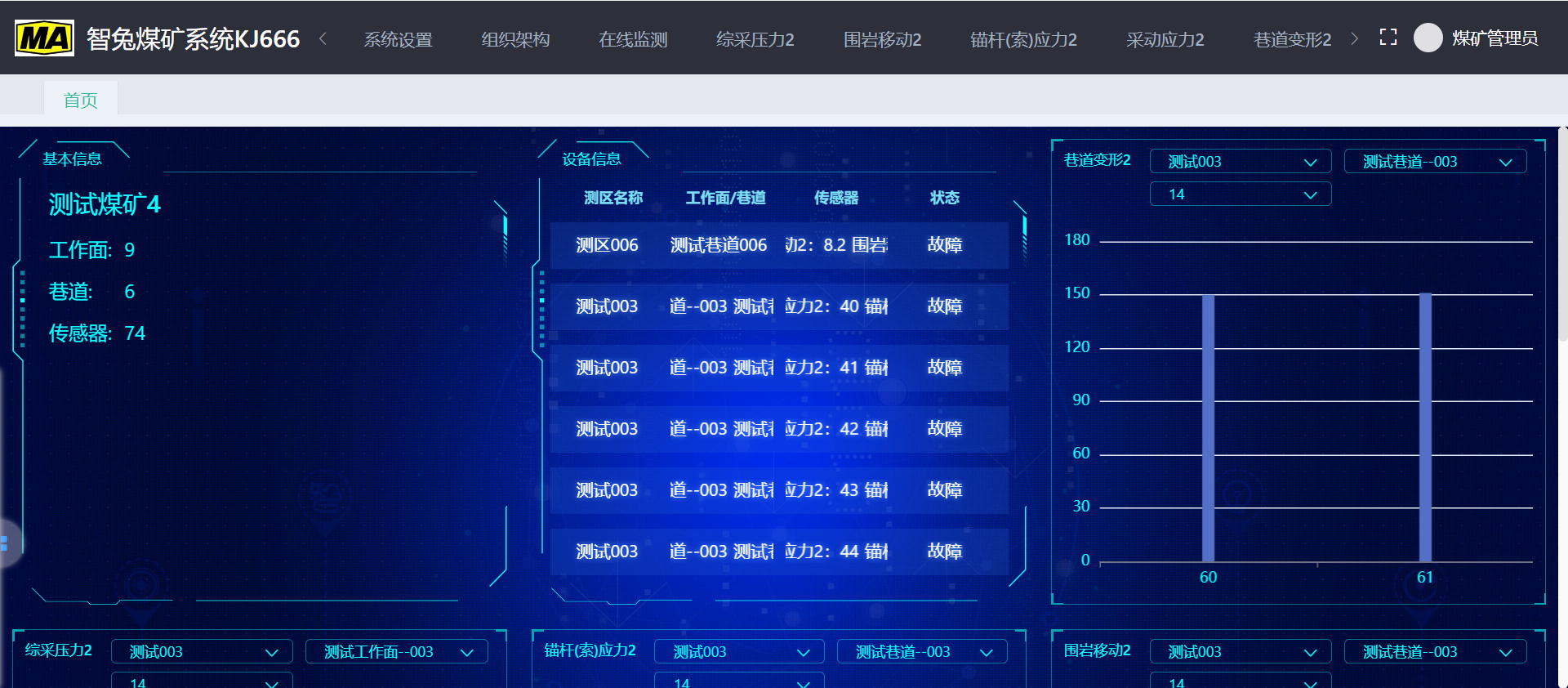This screenshot has height=688, width=1568.
Task: Open the 锚杆(索)应力2 menu
Action: click(1024, 39)
